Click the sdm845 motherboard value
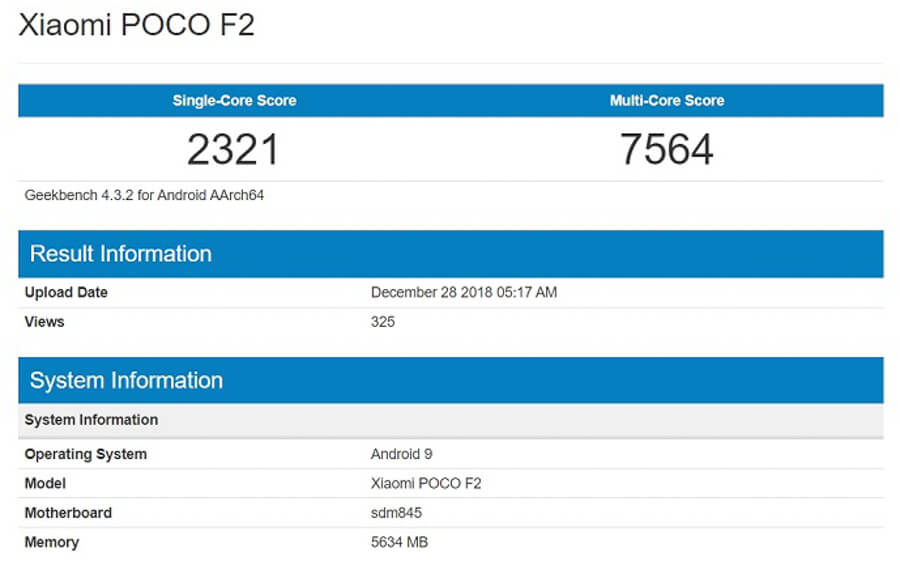The image size is (900, 565). tap(395, 513)
